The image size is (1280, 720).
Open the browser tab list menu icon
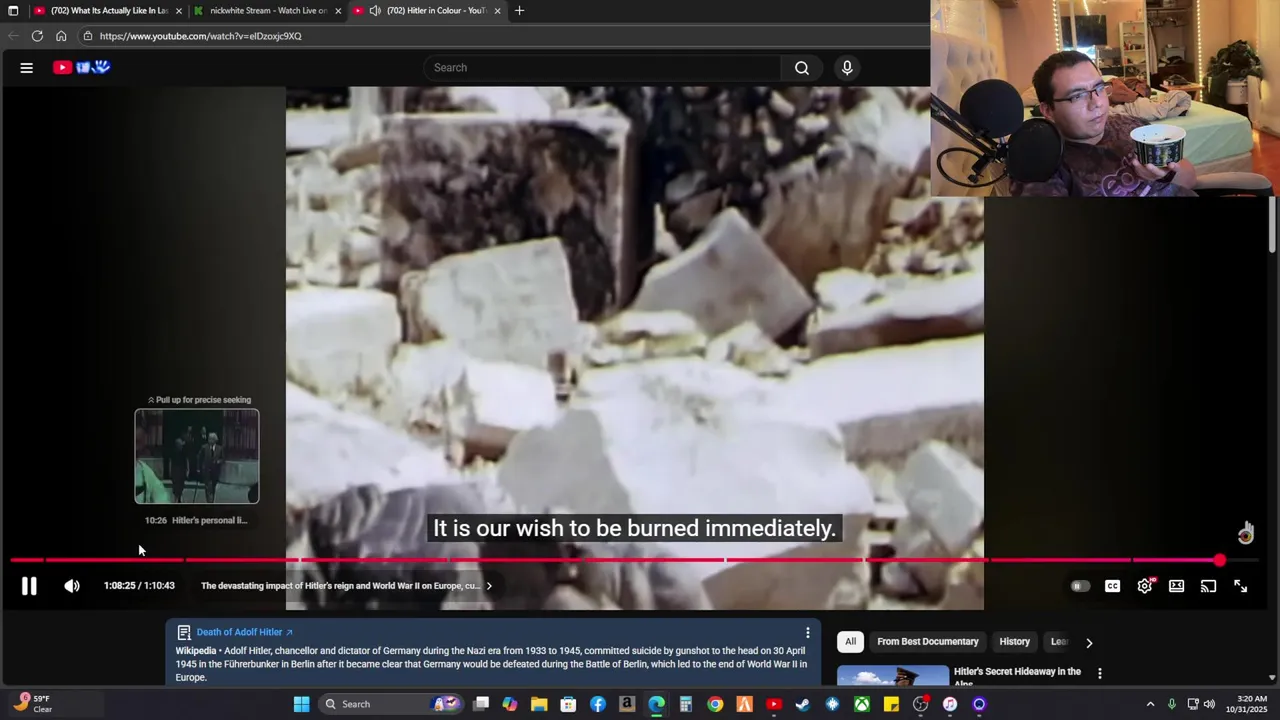click(x=13, y=11)
